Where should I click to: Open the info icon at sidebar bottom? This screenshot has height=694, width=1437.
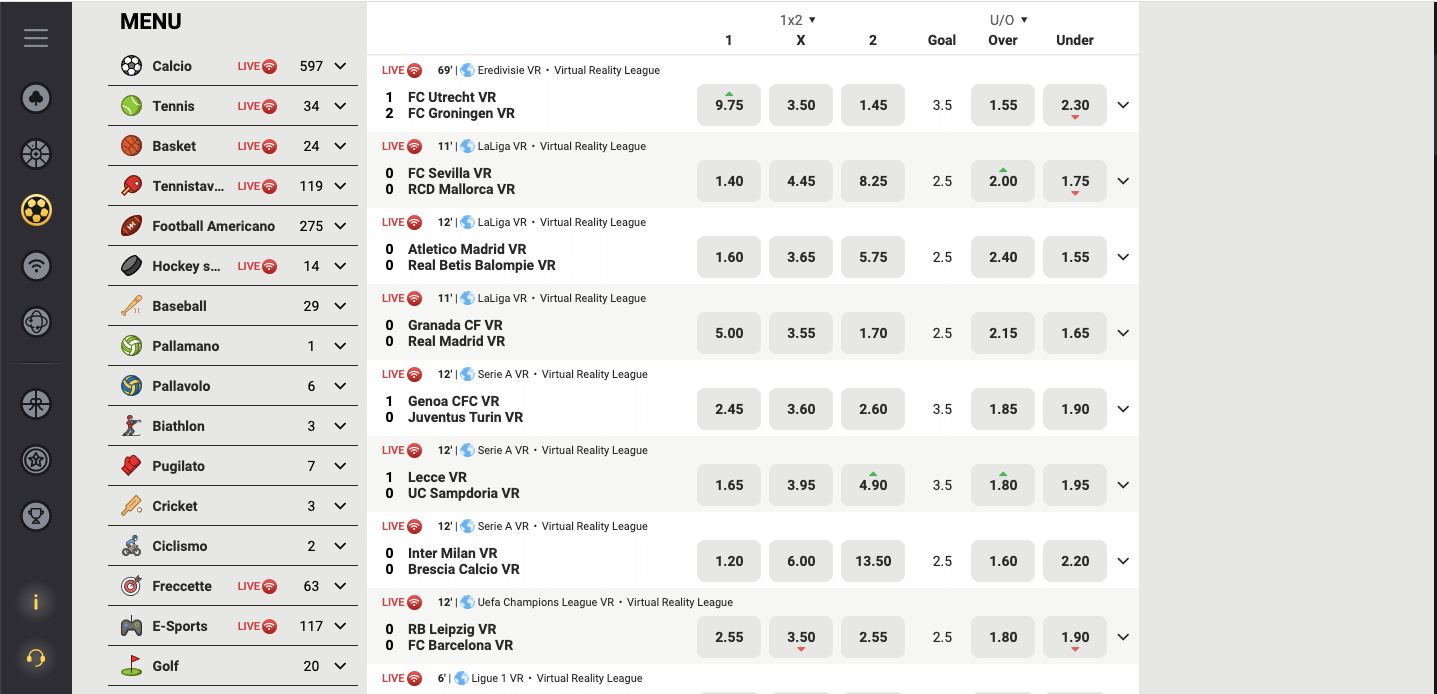tap(36, 603)
